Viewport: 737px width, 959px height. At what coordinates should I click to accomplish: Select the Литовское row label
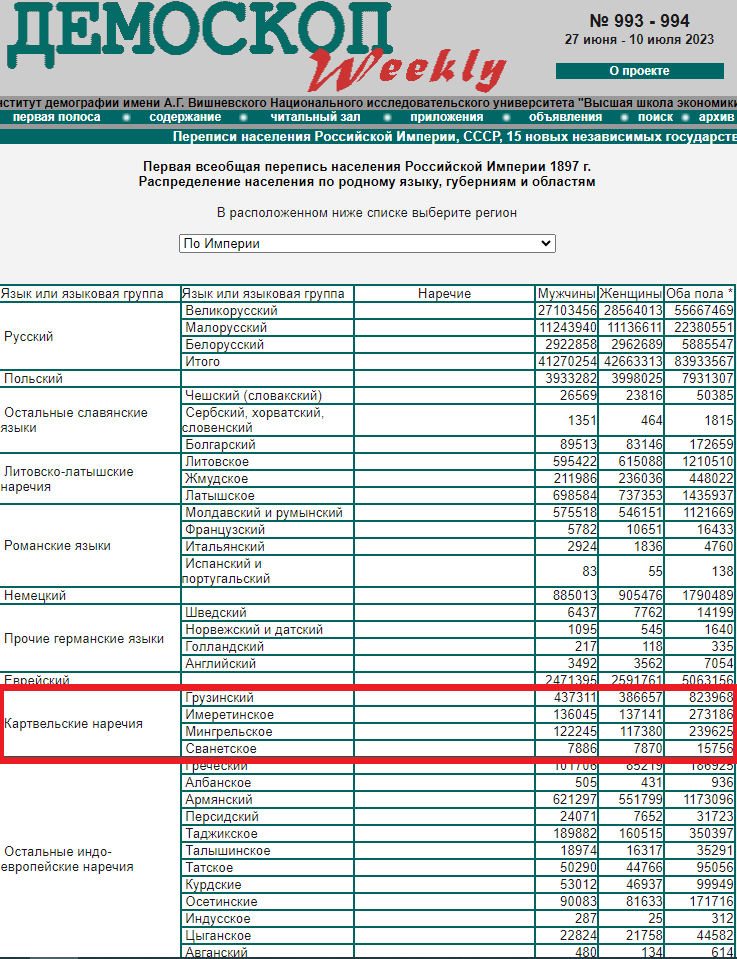(217, 462)
